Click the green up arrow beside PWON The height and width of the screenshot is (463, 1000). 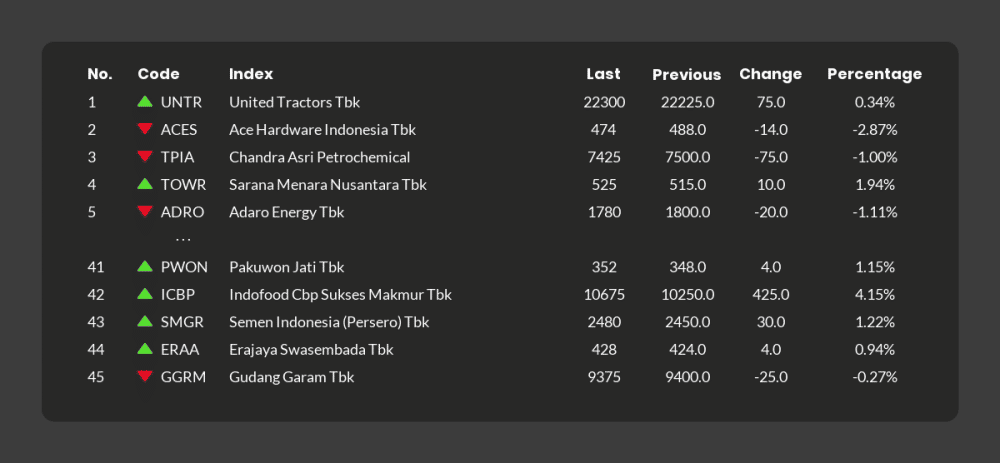click(x=145, y=266)
